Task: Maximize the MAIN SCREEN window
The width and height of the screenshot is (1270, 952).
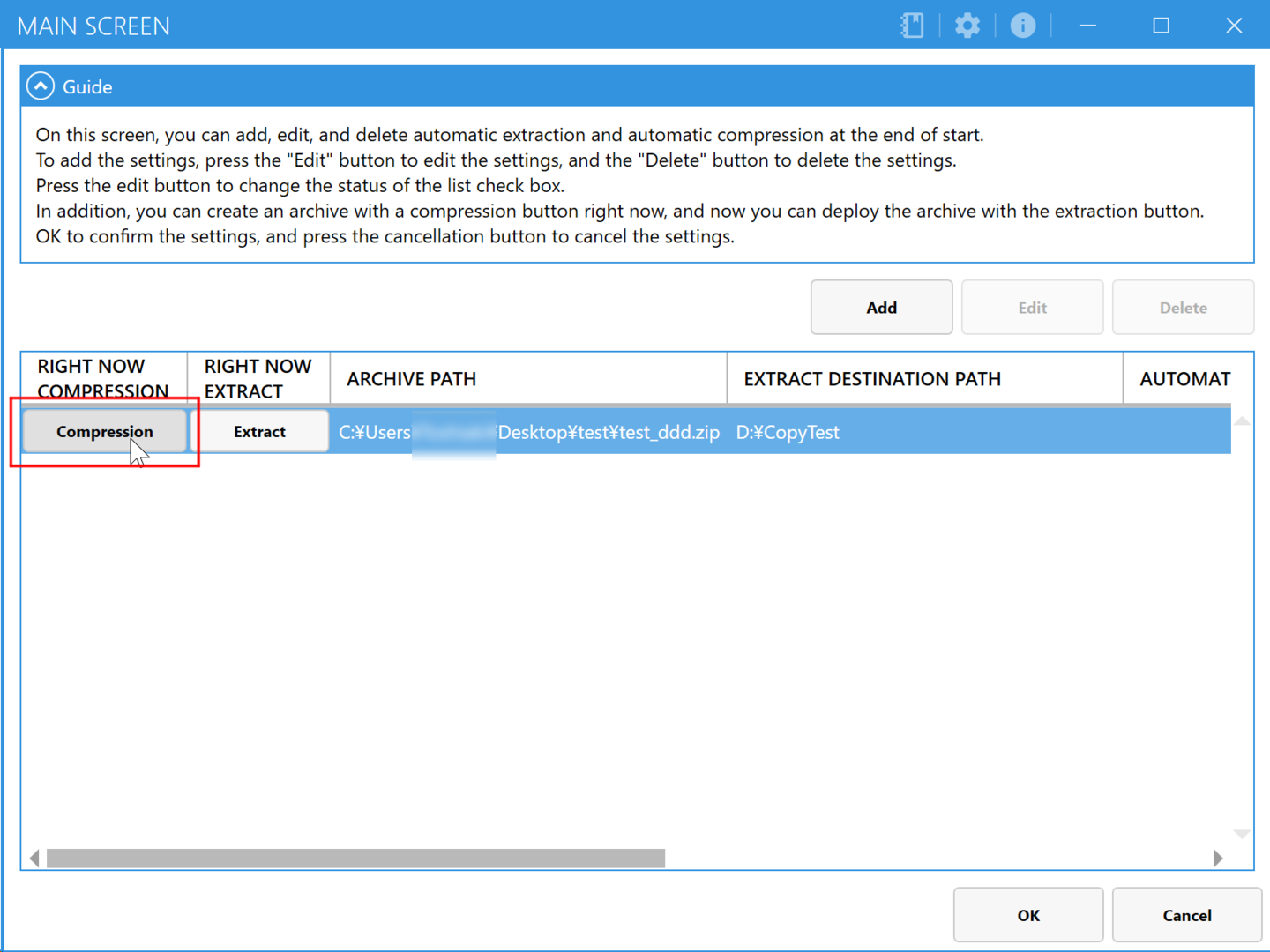Action: point(1161,26)
